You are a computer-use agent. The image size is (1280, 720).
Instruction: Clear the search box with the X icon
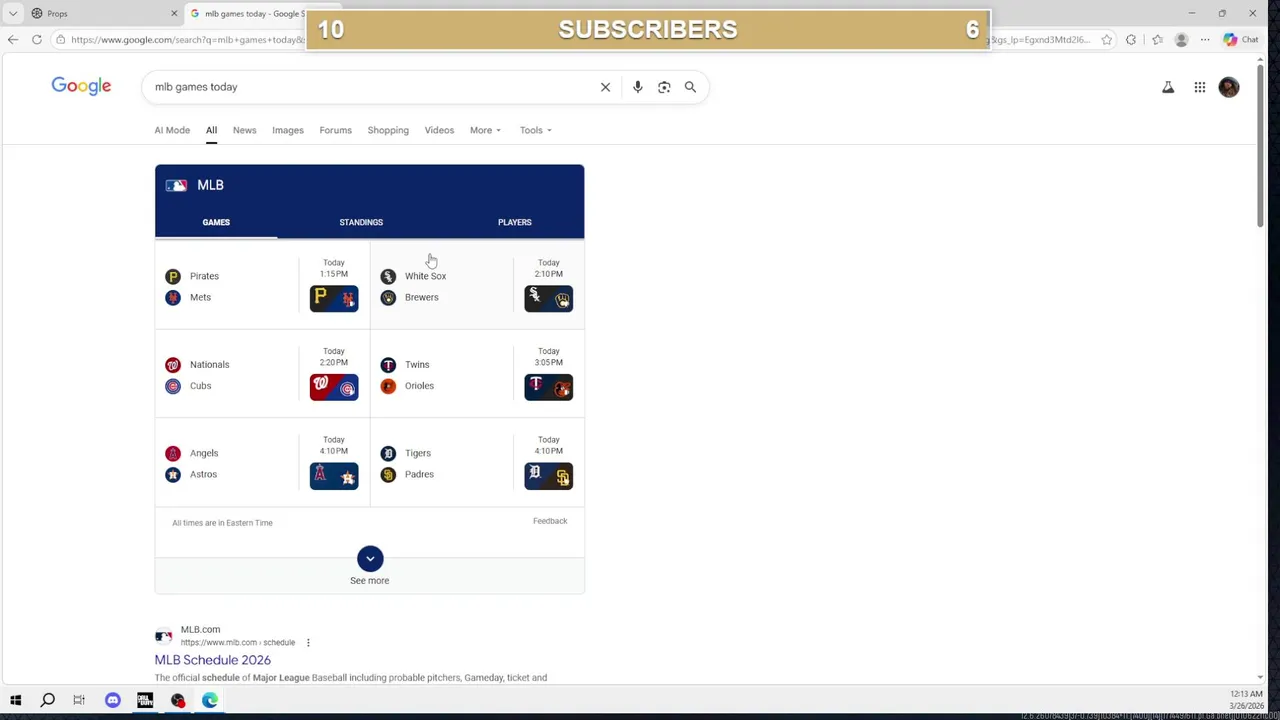pyautogui.click(x=605, y=87)
